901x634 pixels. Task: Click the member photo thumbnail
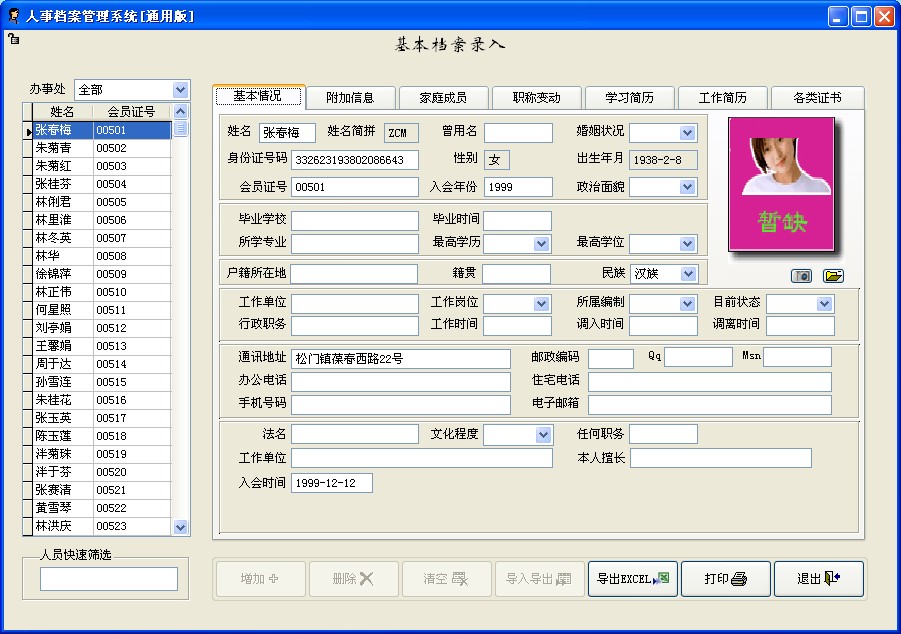coord(781,184)
